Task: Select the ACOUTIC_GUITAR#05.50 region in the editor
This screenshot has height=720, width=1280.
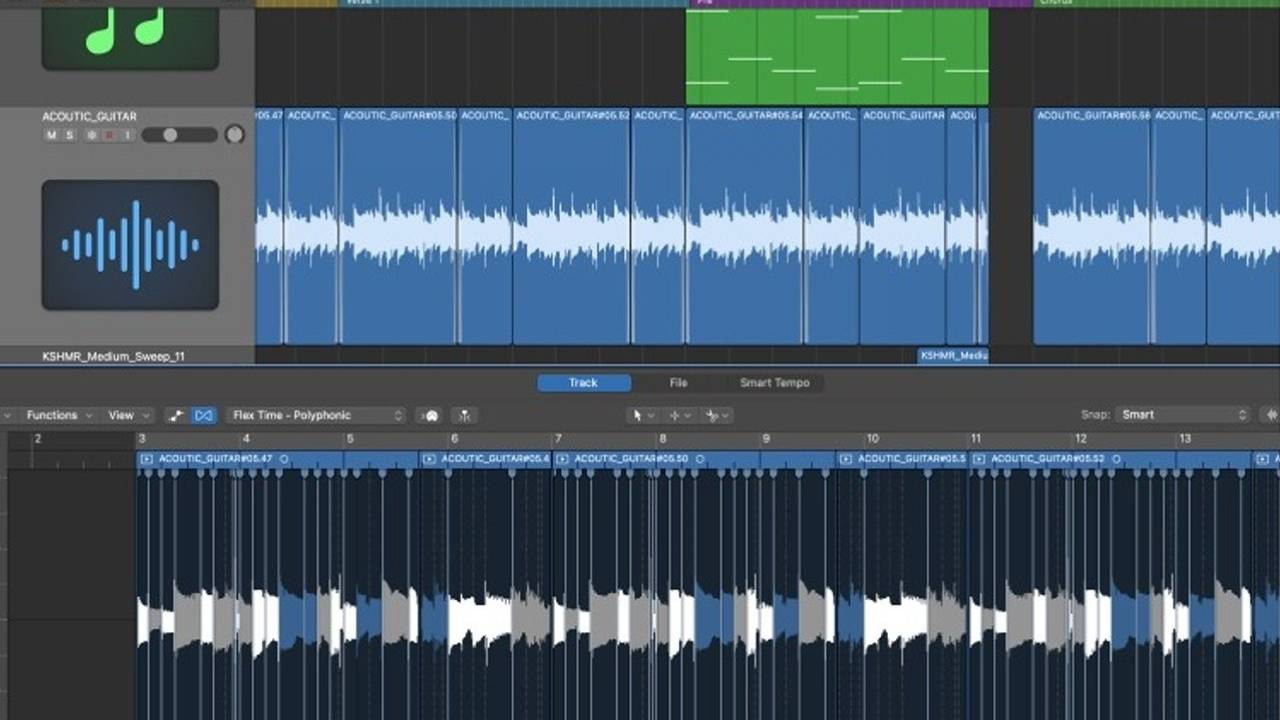Action: pyautogui.click(x=630, y=458)
